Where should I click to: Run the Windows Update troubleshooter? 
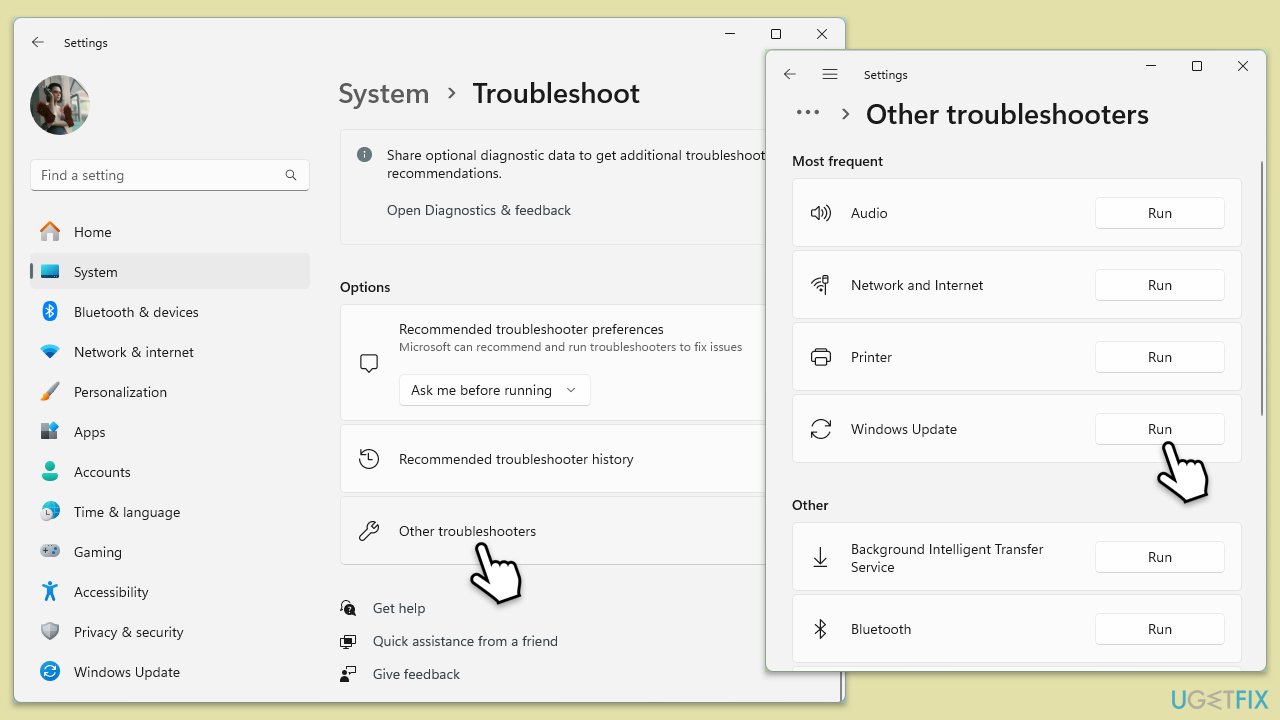1160,429
